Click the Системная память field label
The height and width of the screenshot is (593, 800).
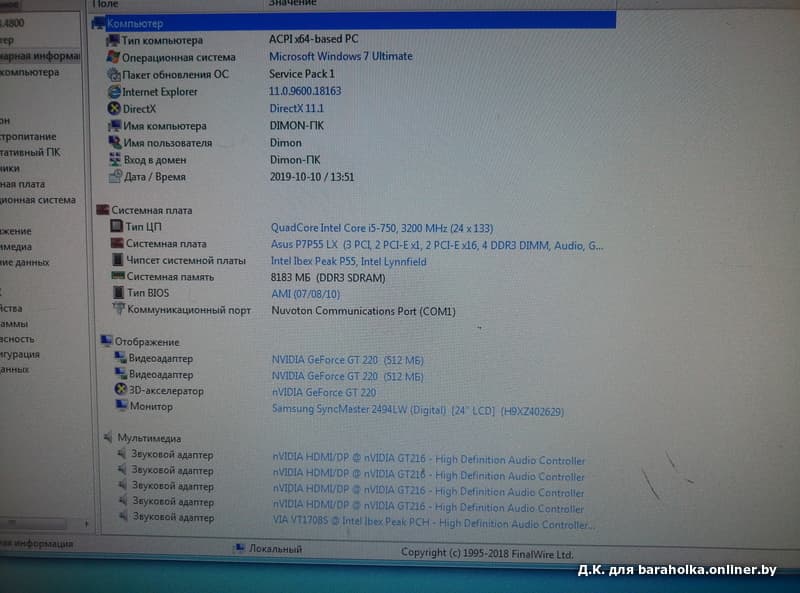pyautogui.click(x=170, y=276)
